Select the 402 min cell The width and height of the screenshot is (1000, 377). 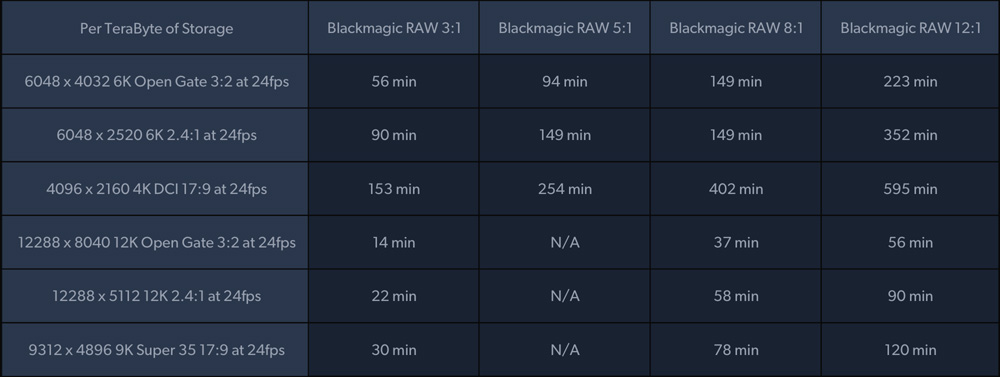pyautogui.click(x=735, y=189)
